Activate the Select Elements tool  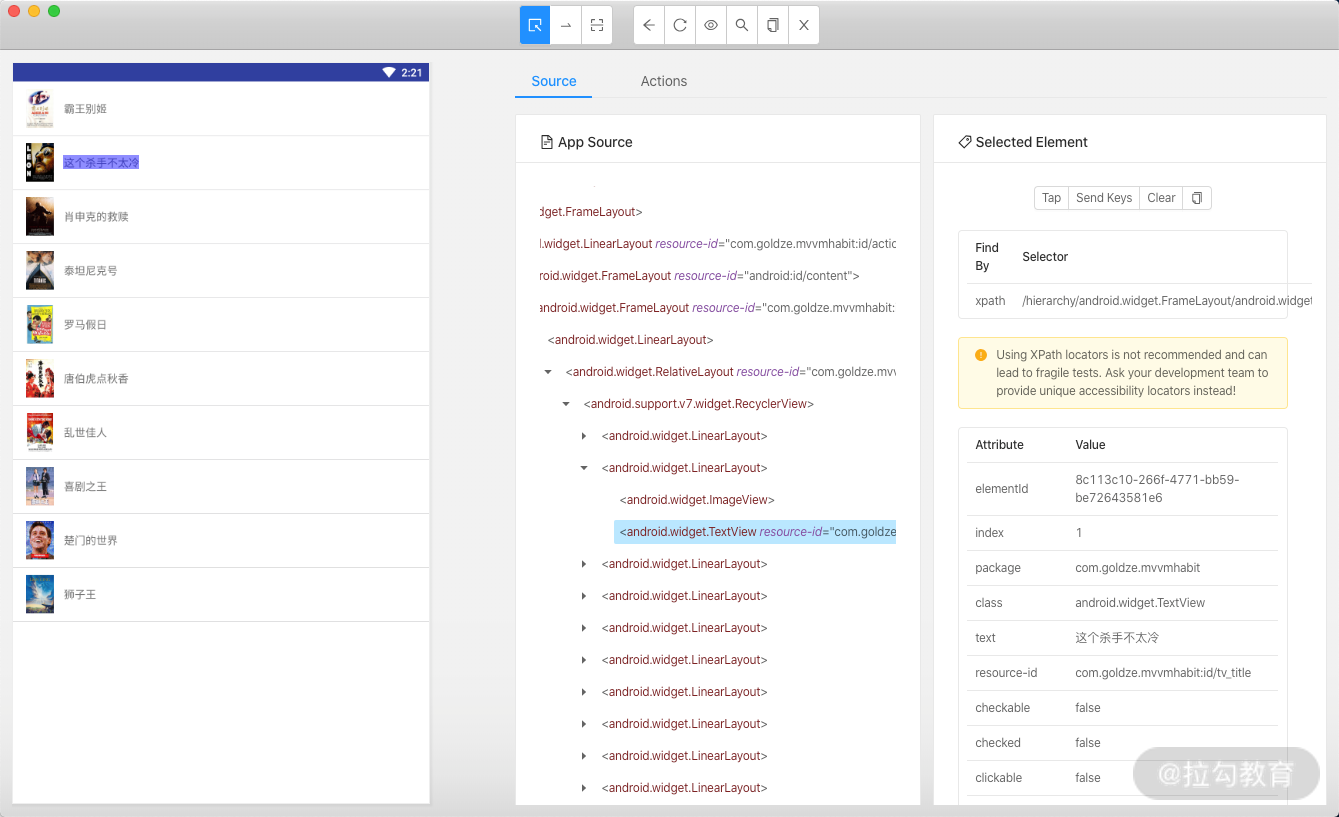(x=535, y=25)
